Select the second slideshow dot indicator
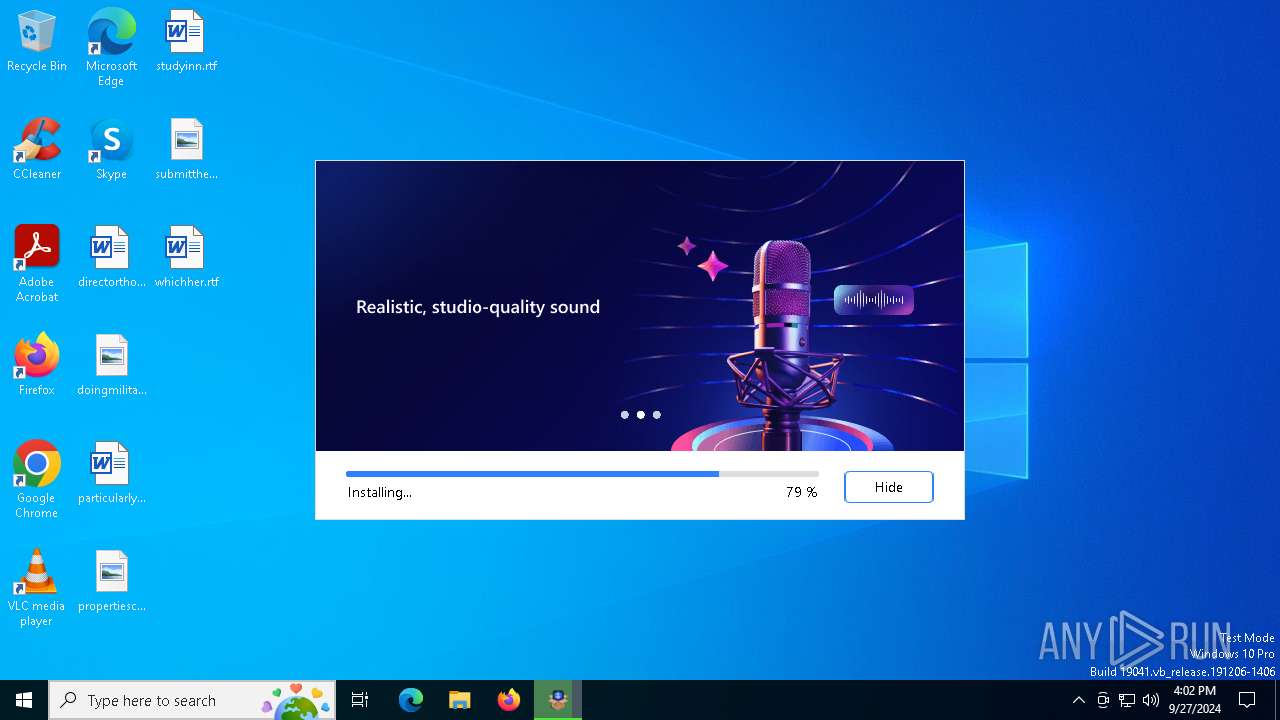The height and width of the screenshot is (720, 1280). (x=641, y=415)
